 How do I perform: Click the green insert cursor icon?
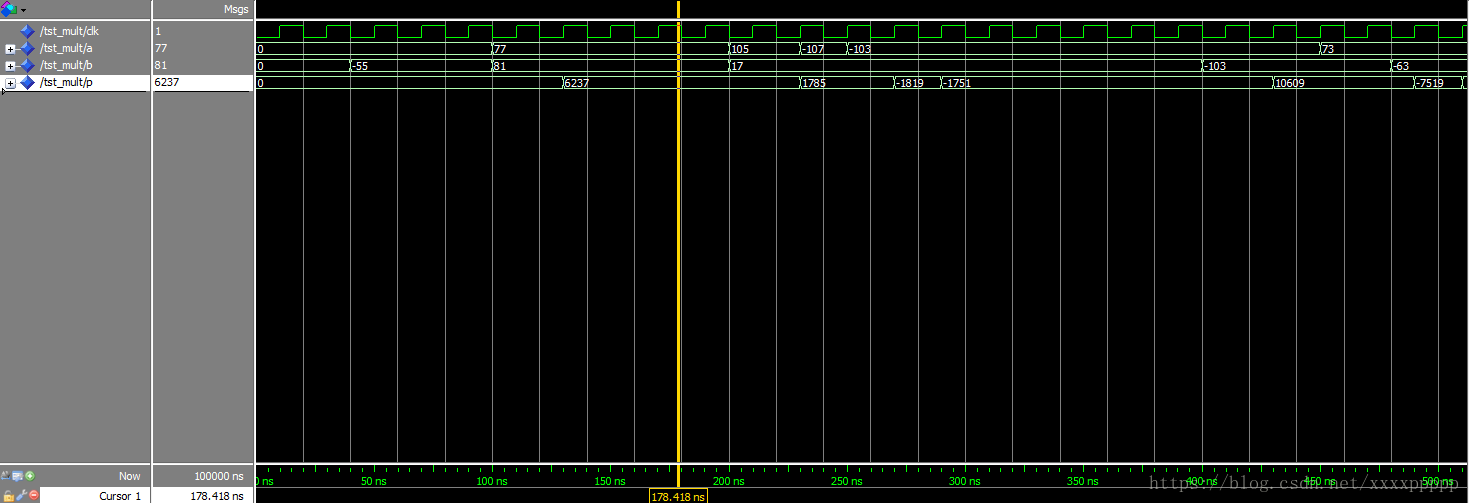click(30, 476)
